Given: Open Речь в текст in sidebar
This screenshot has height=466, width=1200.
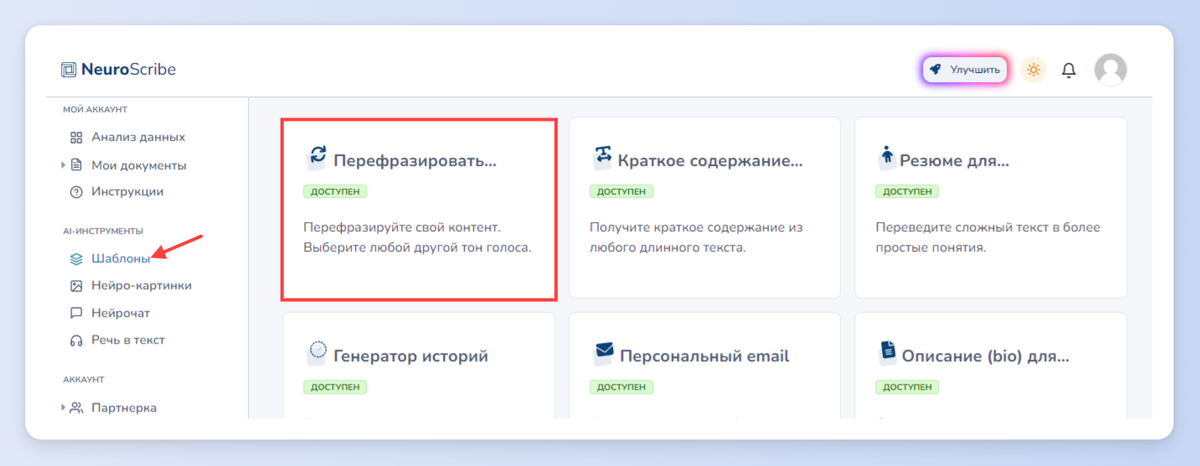Looking at the screenshot, I should (x=128, y=340).
